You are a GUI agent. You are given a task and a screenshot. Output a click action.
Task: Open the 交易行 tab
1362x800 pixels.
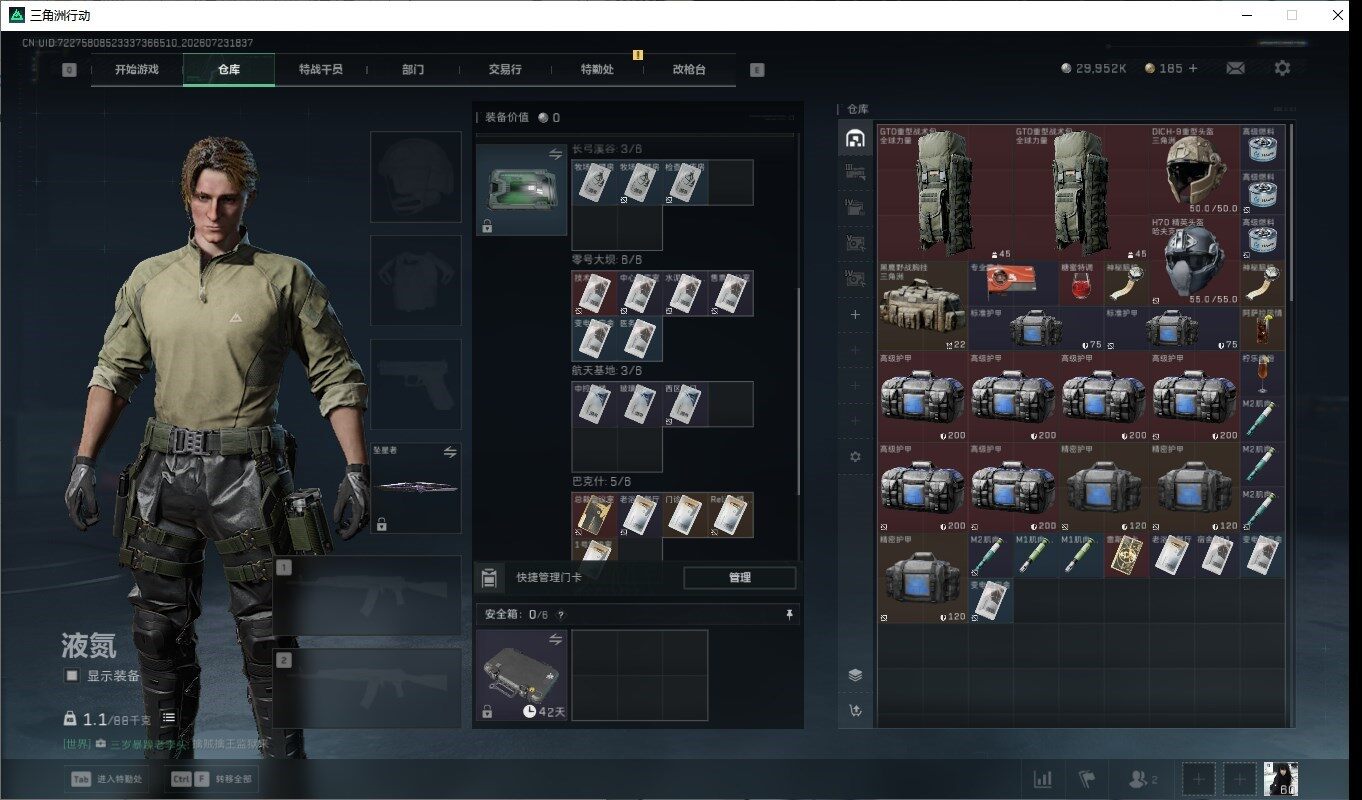[505, 70]
